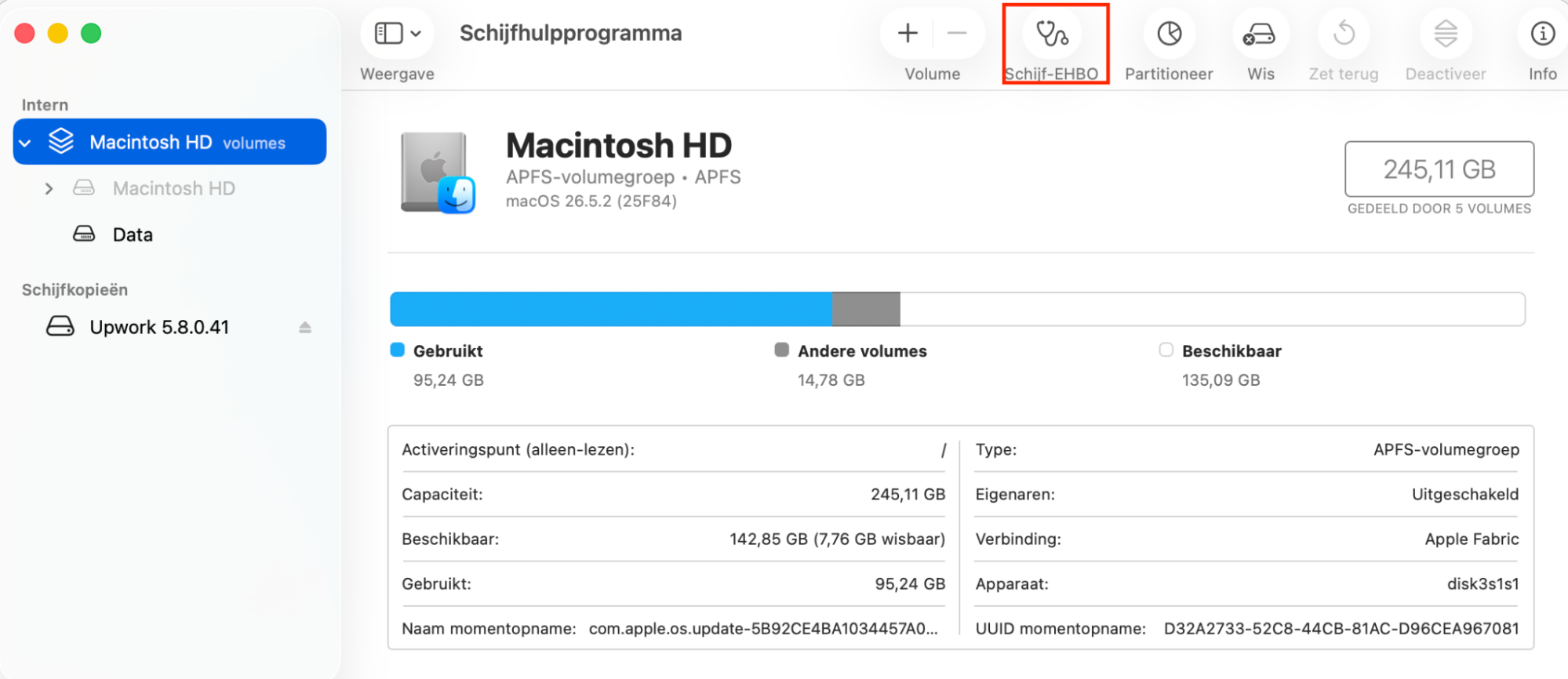Screen dimensions: 1568x679
Task: Click the grey Andere volumes bar segment
Action: click(x=866, y=309)
